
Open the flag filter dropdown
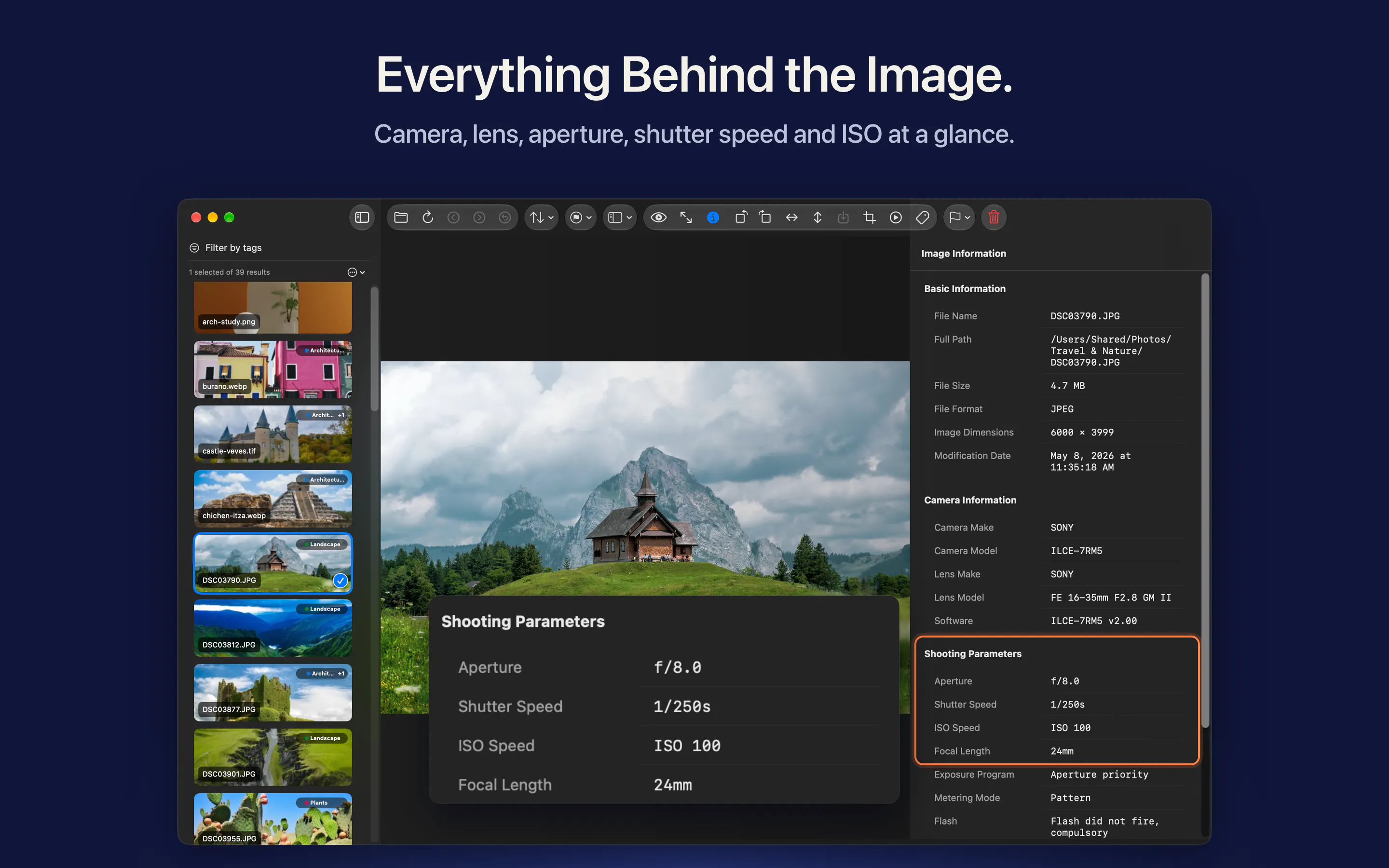pyautogui.click(x=581, y=217)
